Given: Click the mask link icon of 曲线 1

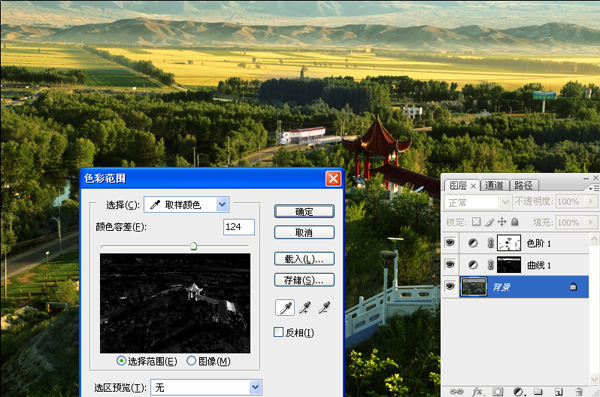Looking at the screenshot, I should tap(491, 265).
